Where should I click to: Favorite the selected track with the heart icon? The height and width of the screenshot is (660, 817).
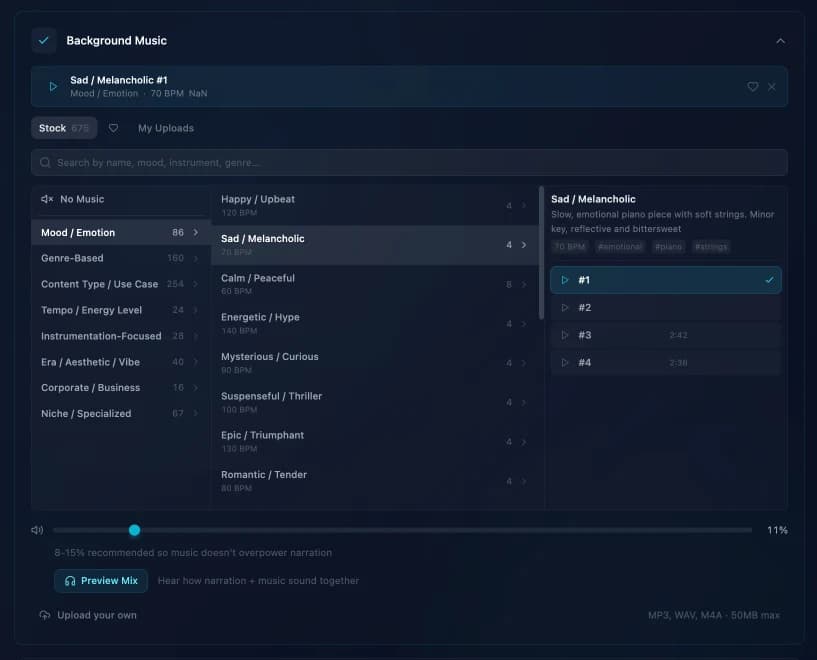pyautogui.click(x=752, y=86)
